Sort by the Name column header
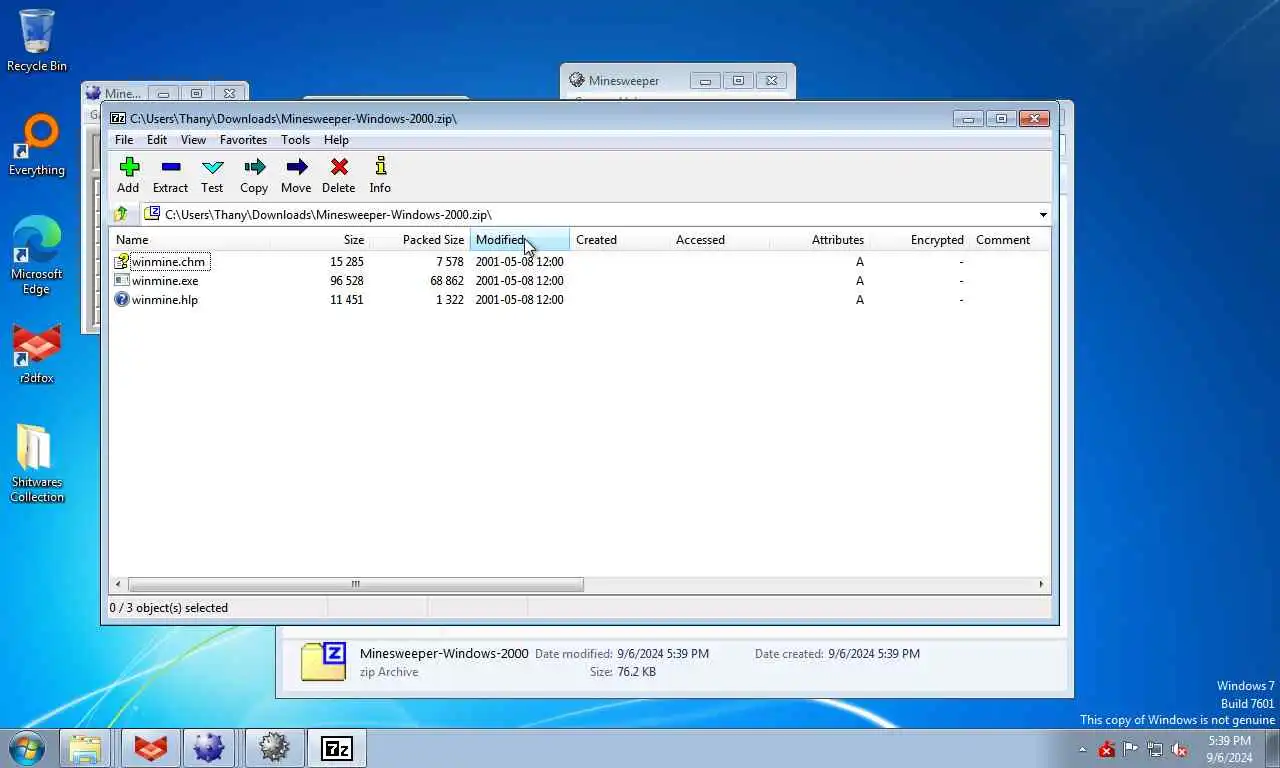 (x=189, y=240)
